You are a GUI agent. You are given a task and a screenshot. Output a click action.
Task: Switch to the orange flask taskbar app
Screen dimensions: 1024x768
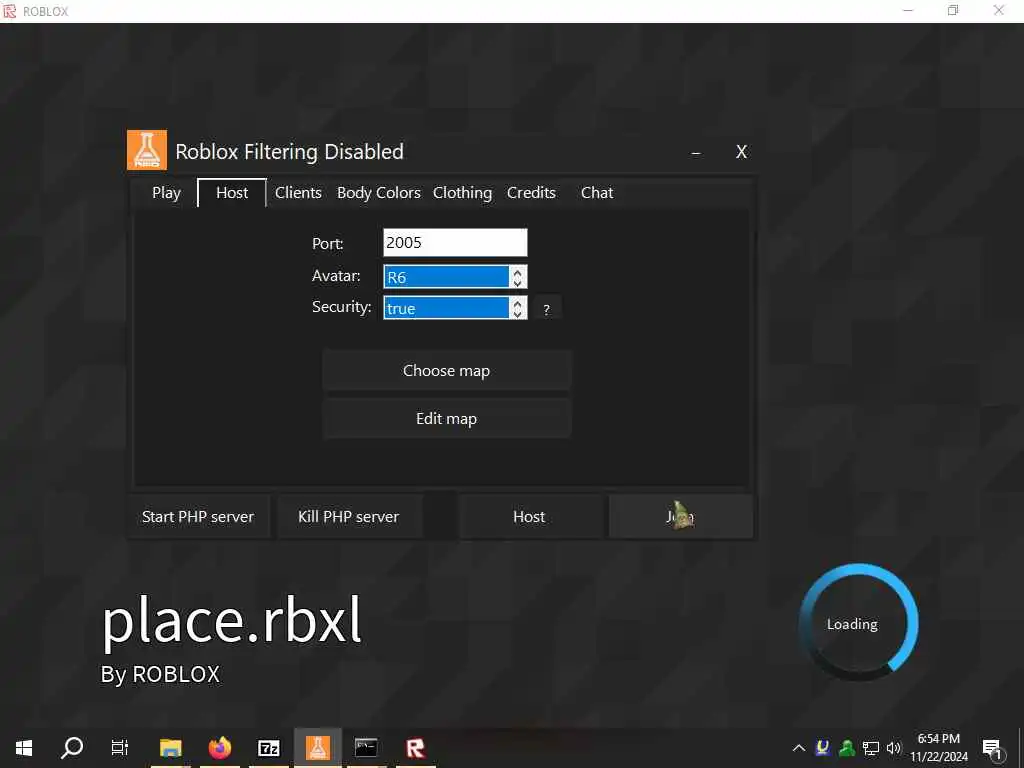pos(318,748)
